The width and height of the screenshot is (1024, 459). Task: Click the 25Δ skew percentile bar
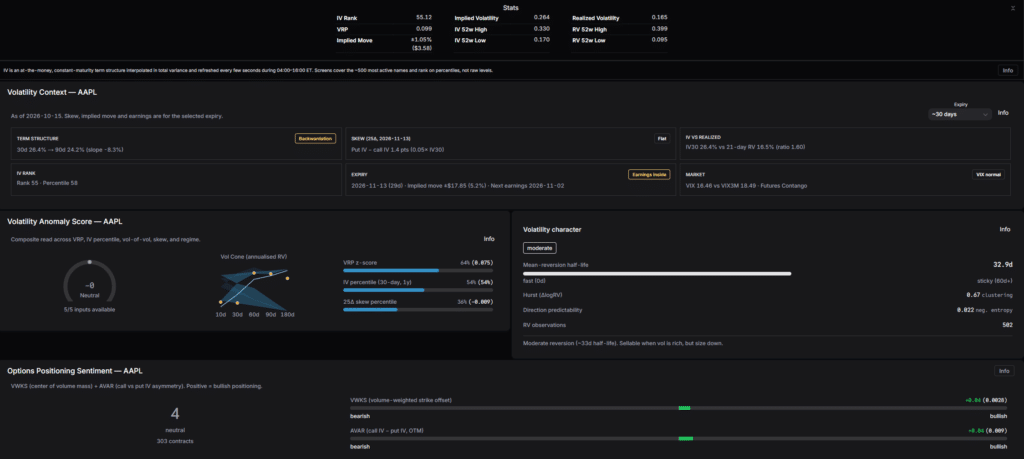pos(418,309)
